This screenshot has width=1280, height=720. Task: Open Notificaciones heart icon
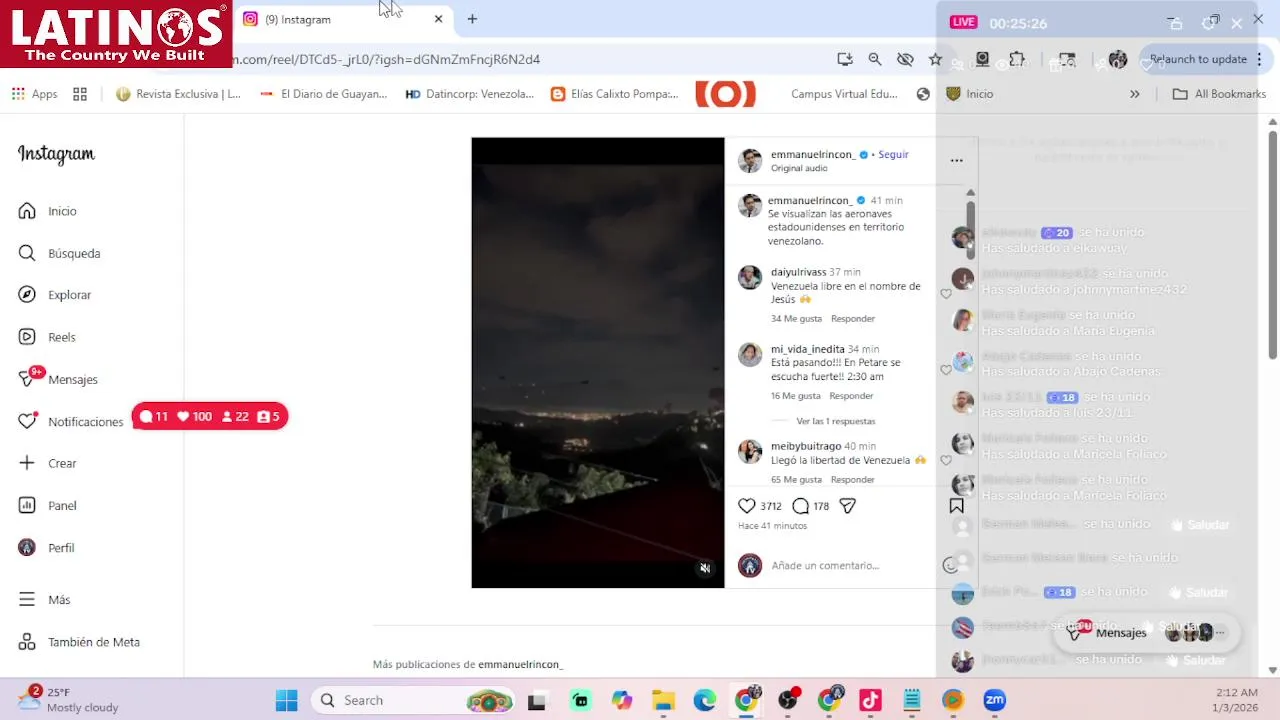27,421
